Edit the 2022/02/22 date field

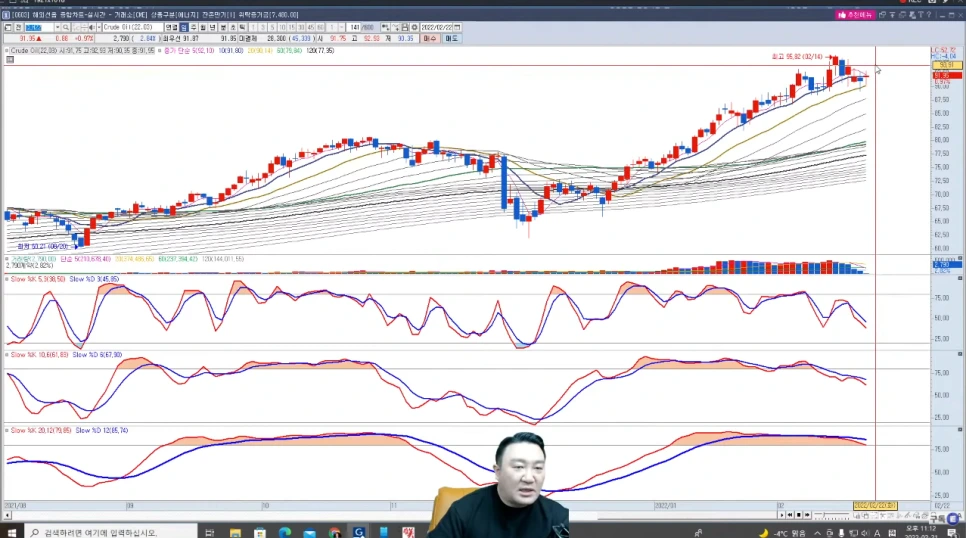tap(437, 28)
